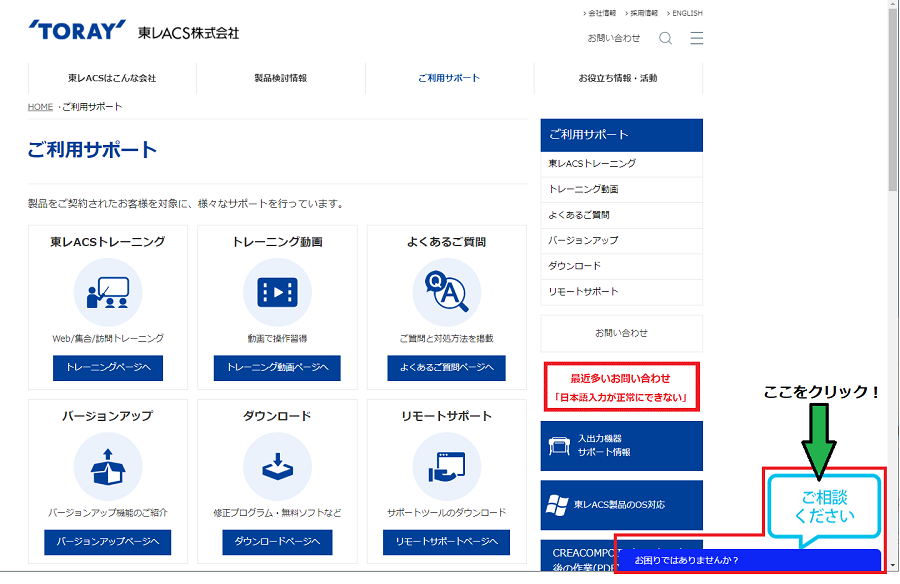The width and height of the screenshot is (900, 584).
Task: Open the hamburger menu icon
Action: pyautogui.click(x=696, y=38)
